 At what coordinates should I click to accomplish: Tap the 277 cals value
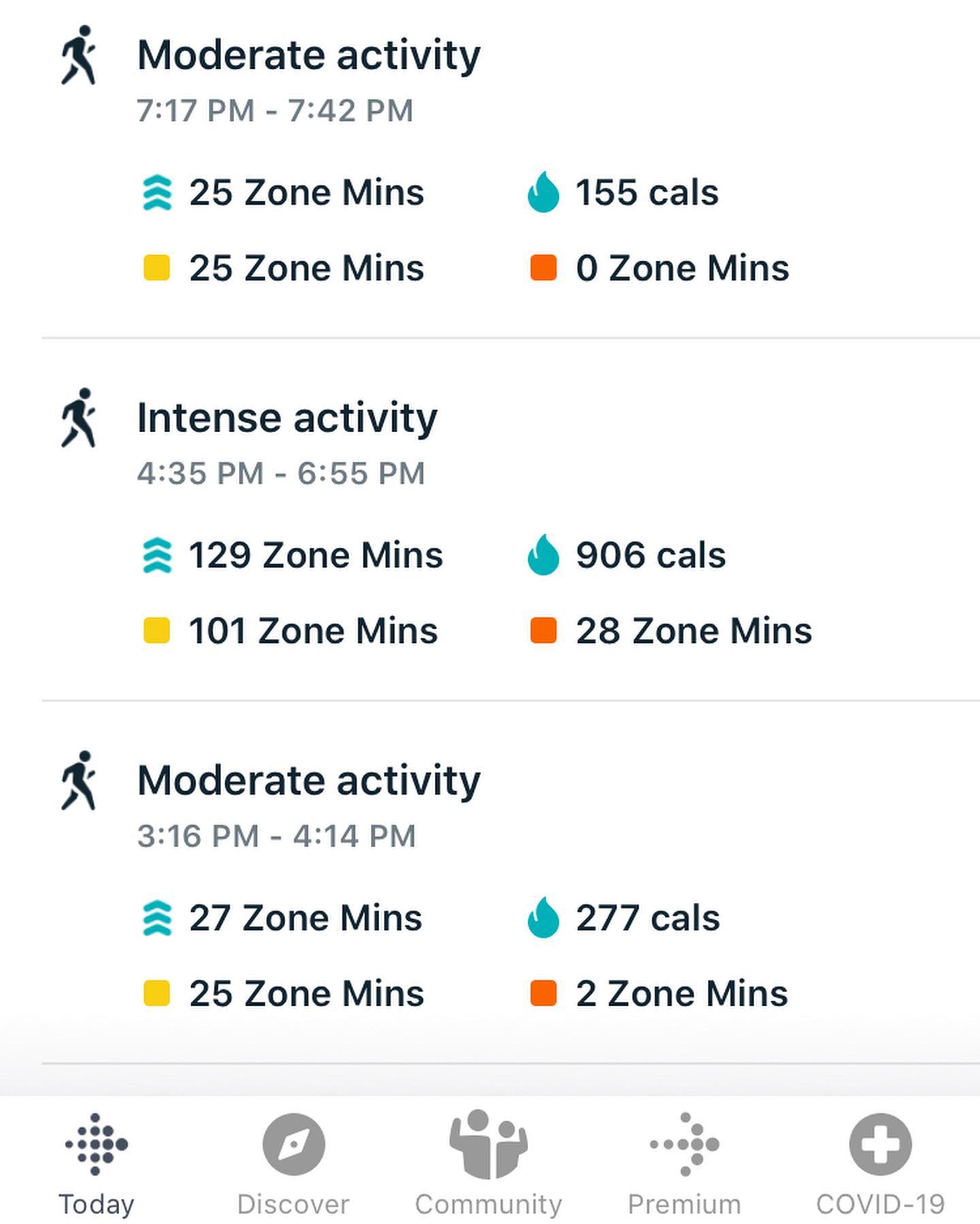pos(647,918)
